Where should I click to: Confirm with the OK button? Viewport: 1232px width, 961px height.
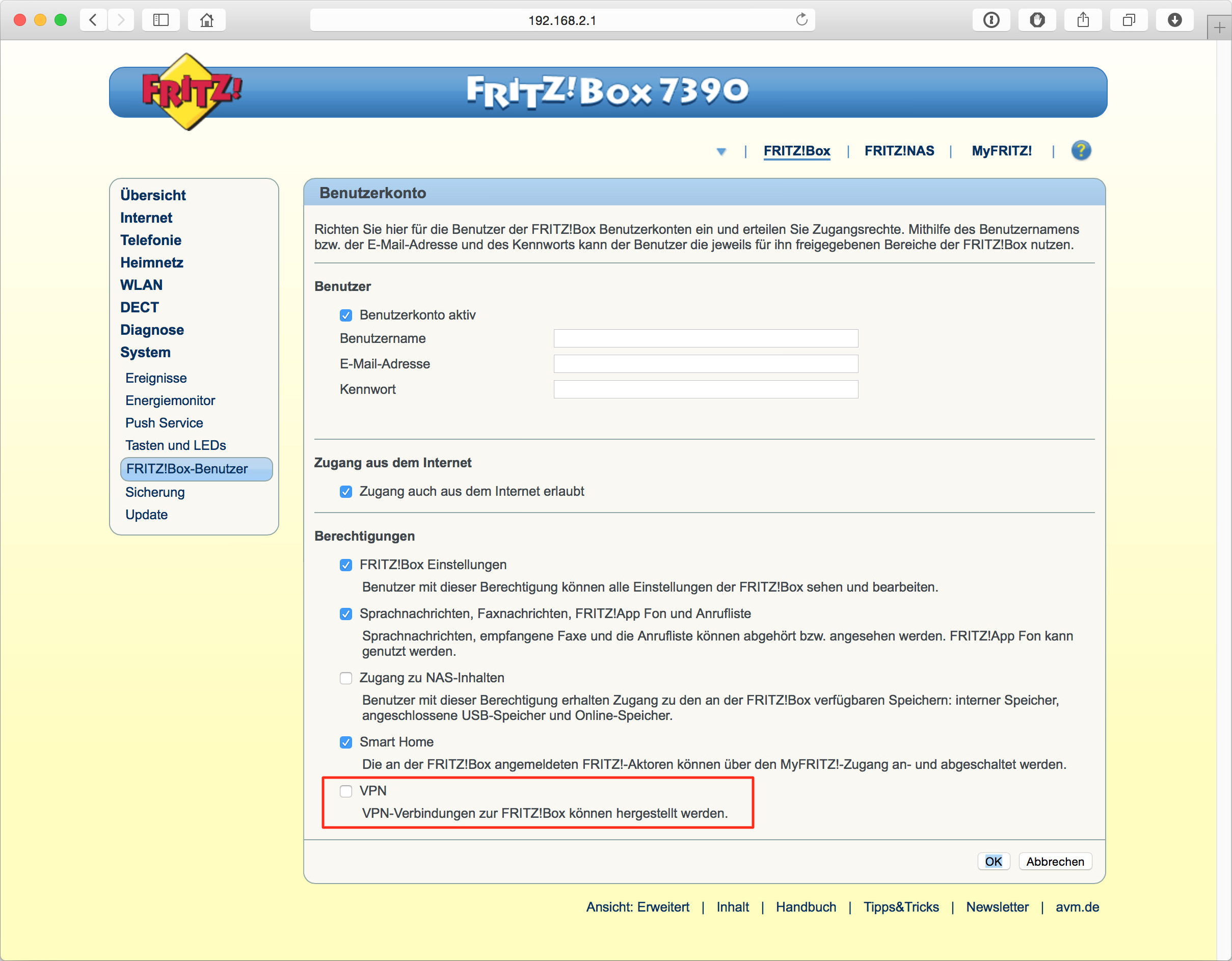(x=994, y=861)
